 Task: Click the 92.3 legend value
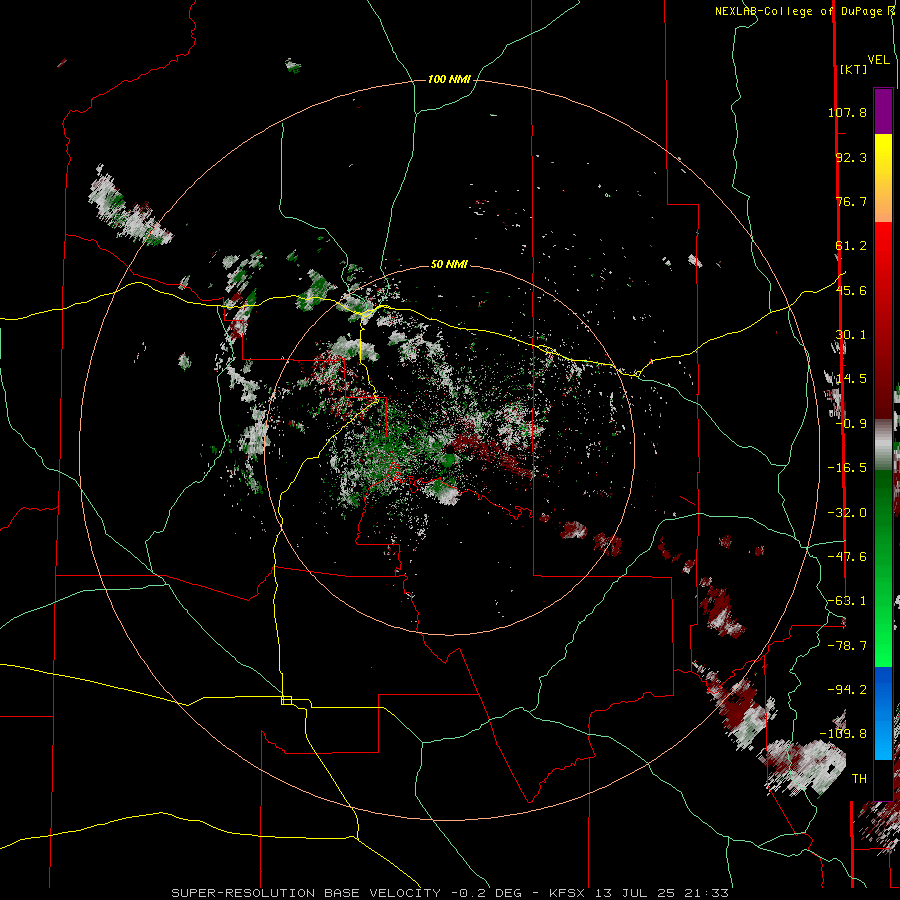coord(851,157)
